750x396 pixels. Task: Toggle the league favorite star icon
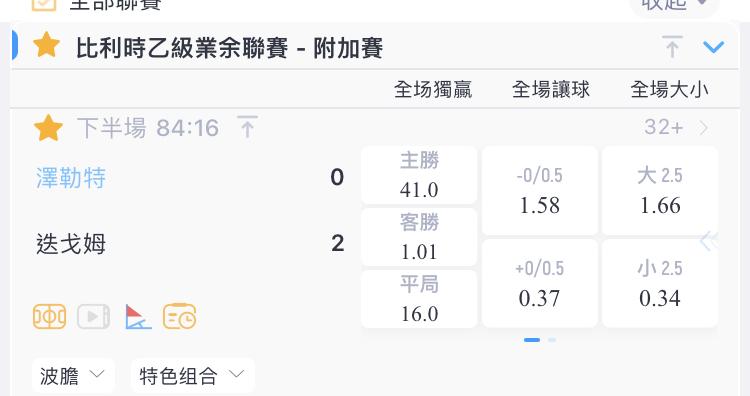pyautogui.click(x=46, y=46)
